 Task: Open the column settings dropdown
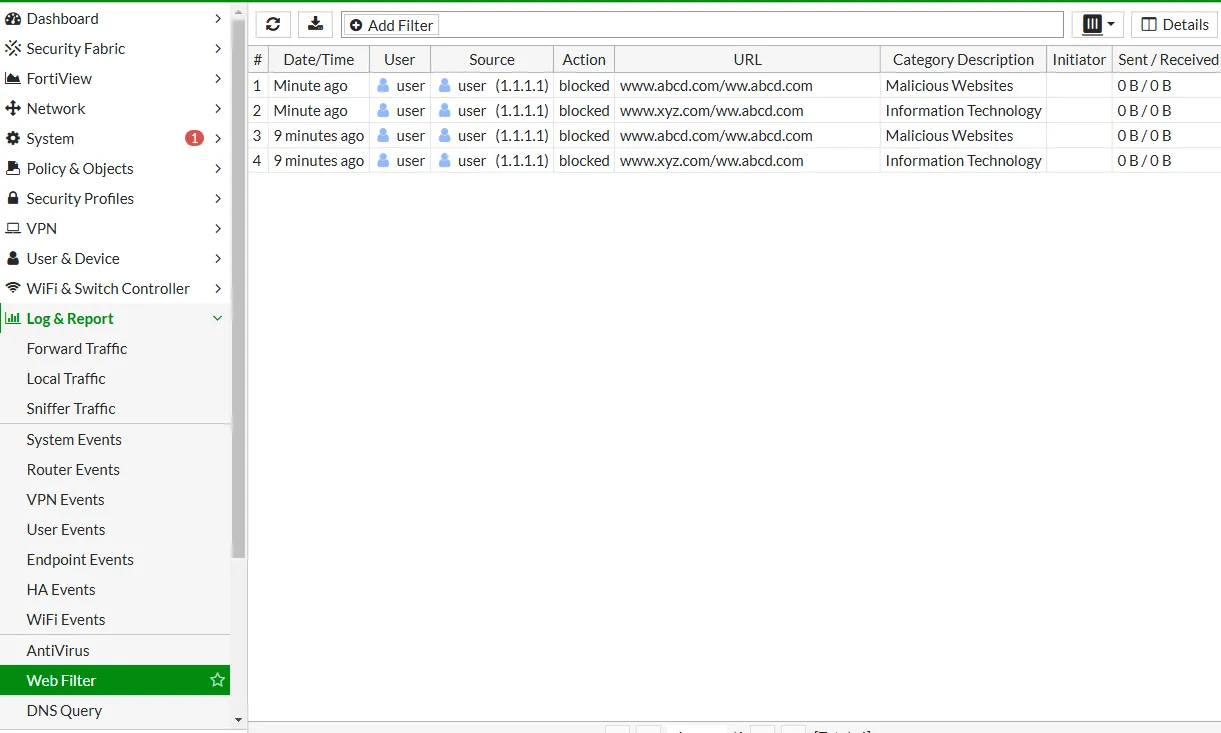click(1097, 25)
